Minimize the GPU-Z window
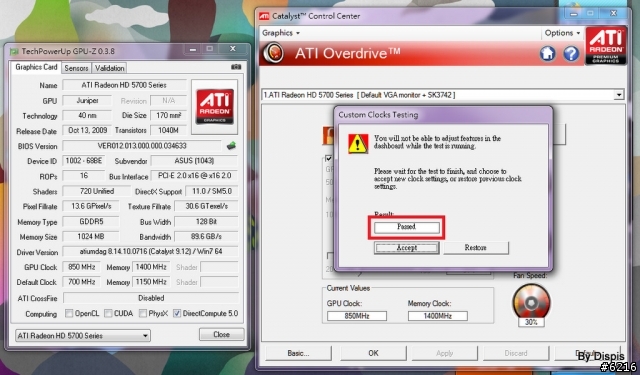Screen dimensions: 640x375 click(x=193, y=49)
